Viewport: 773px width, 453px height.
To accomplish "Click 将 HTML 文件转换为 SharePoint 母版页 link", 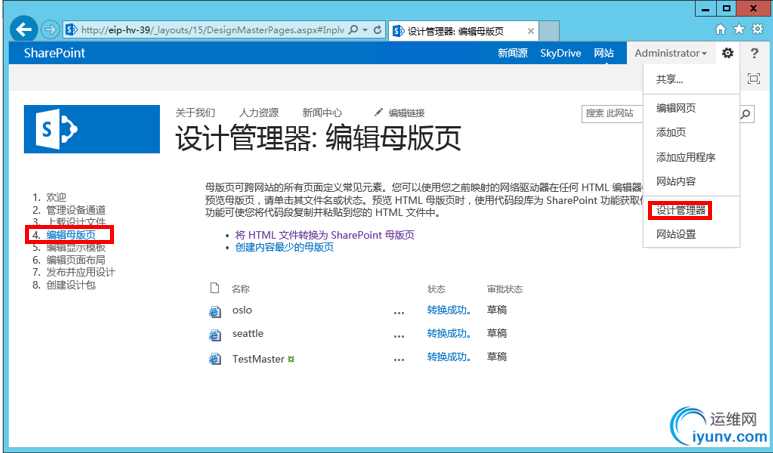I will pyautogui.click(x=325, y=235).
